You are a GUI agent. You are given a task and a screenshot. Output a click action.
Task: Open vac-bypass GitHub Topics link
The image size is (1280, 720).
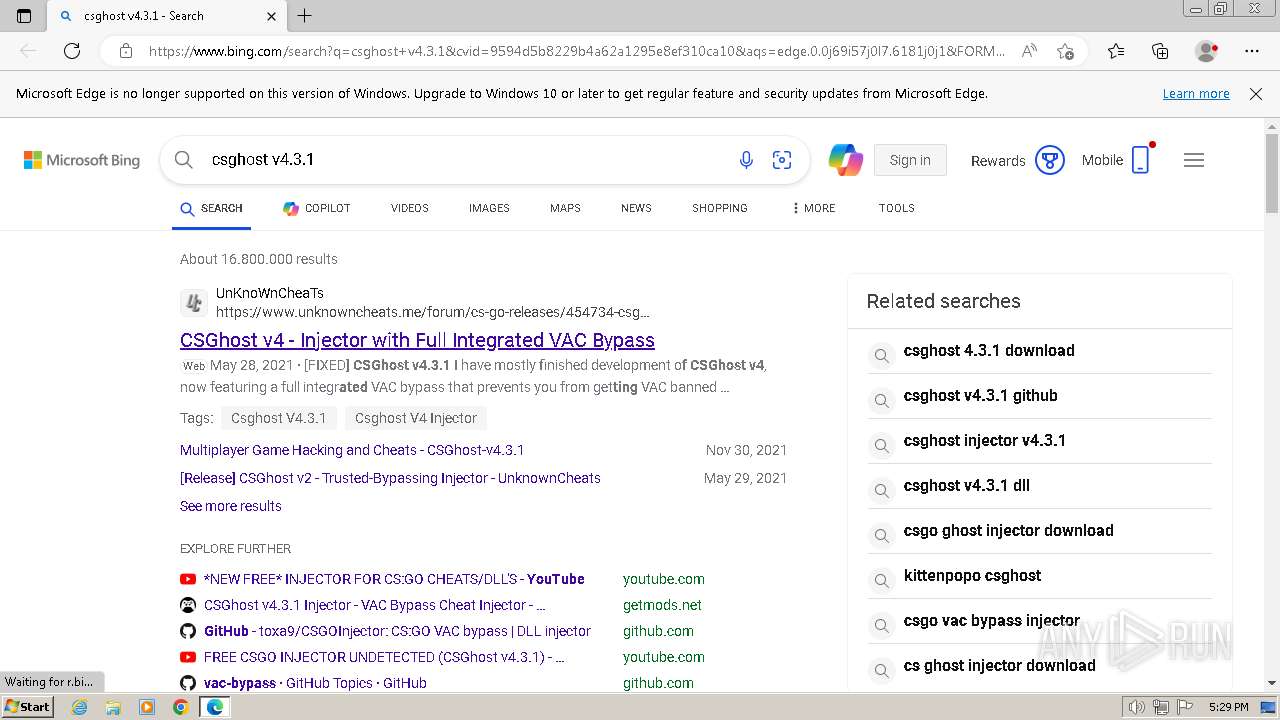tap(315, 683)
